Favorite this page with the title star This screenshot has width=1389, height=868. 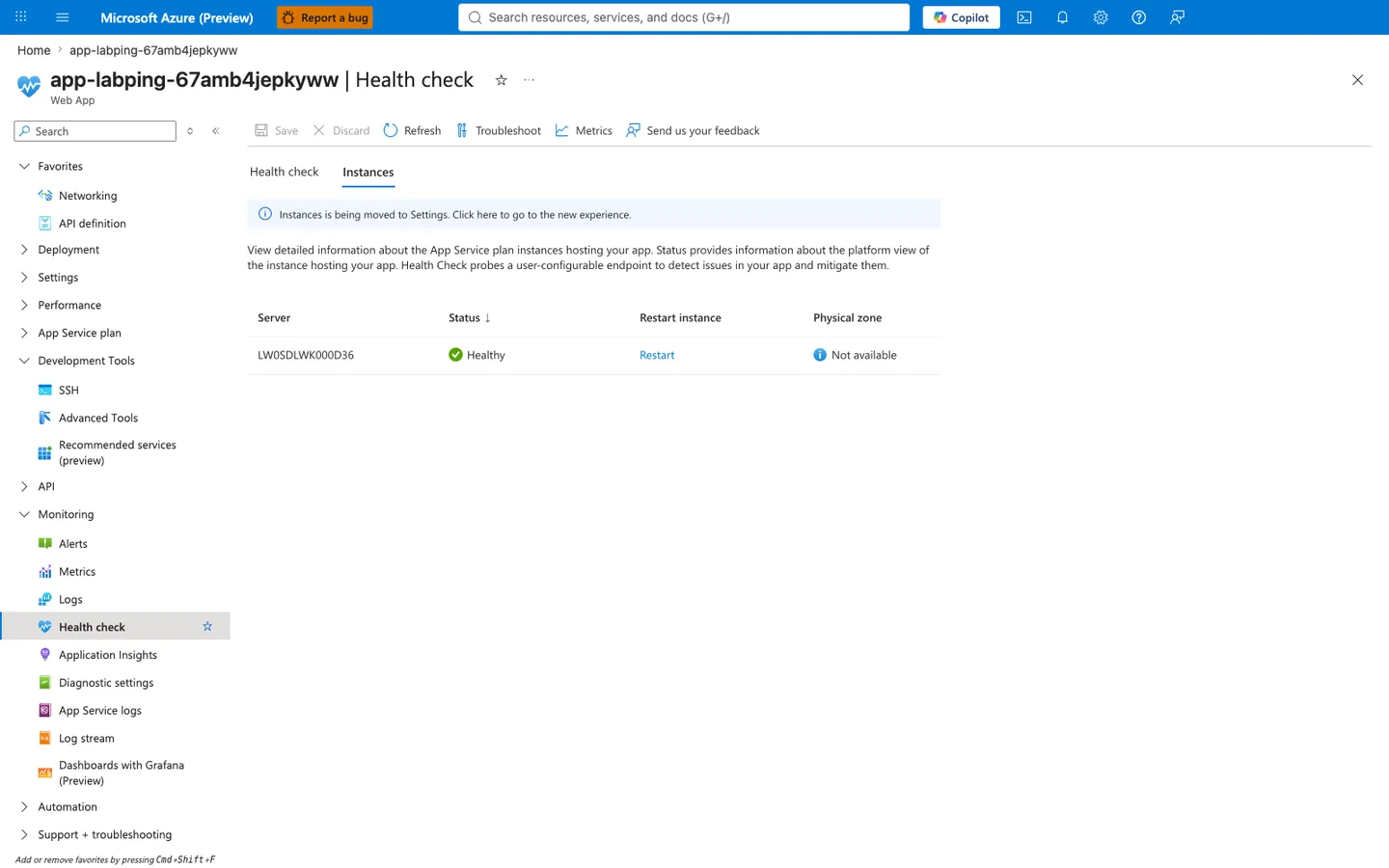[x=501, y=80]
